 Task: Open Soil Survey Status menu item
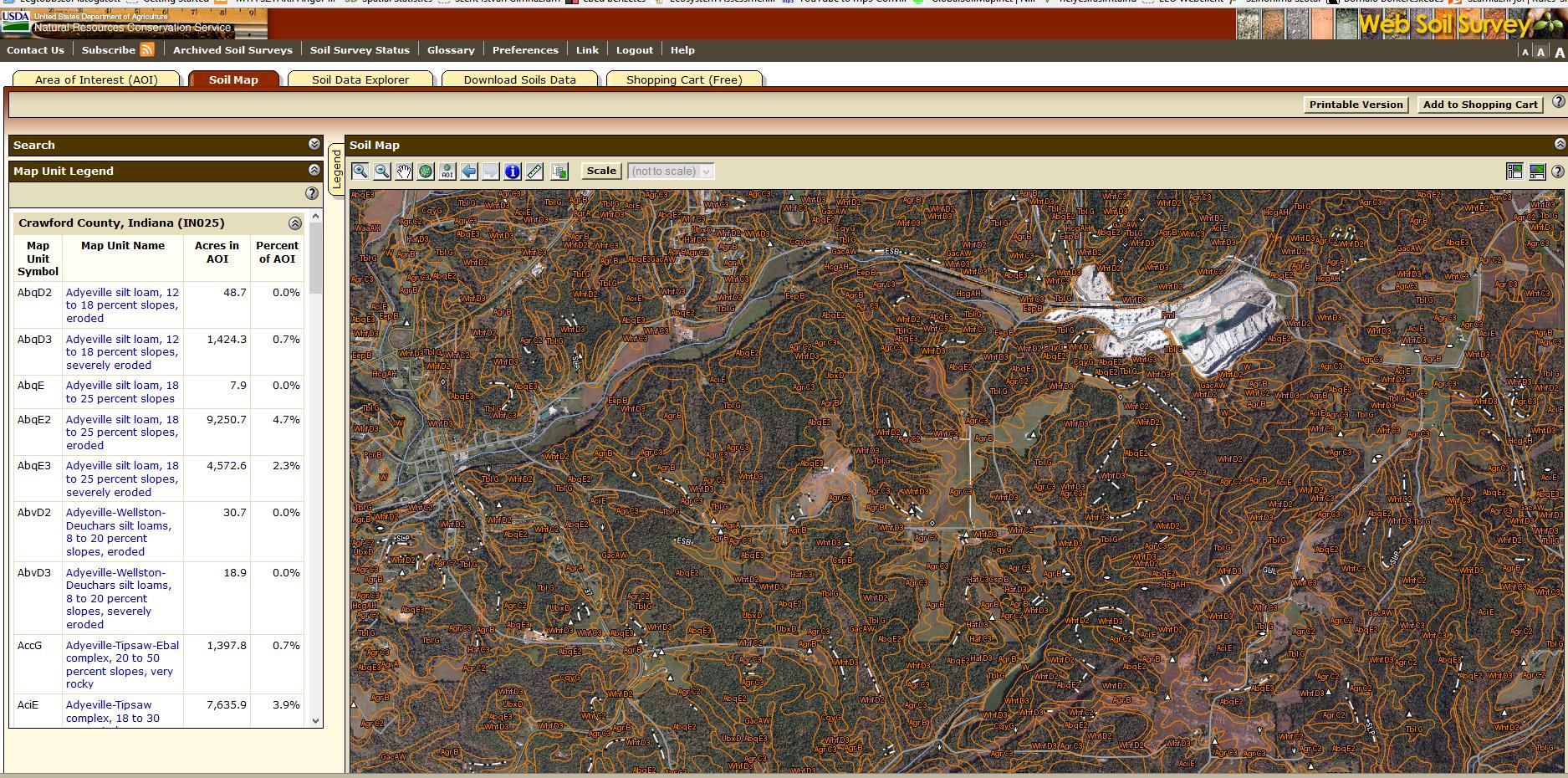(x=360, y=50)
